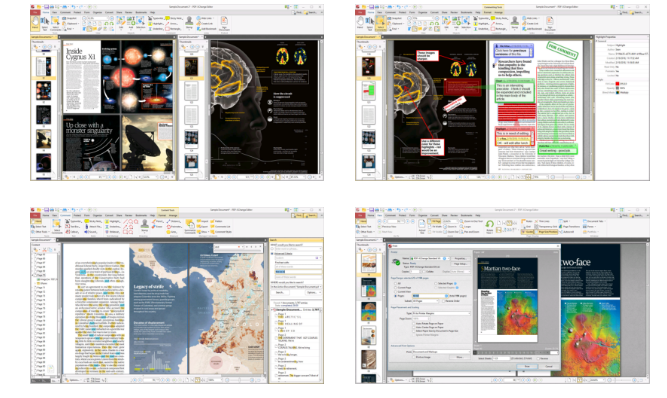
Task: Click Sign Document icon in Inside Cygnus X-1 window
Action: [224, 22]
